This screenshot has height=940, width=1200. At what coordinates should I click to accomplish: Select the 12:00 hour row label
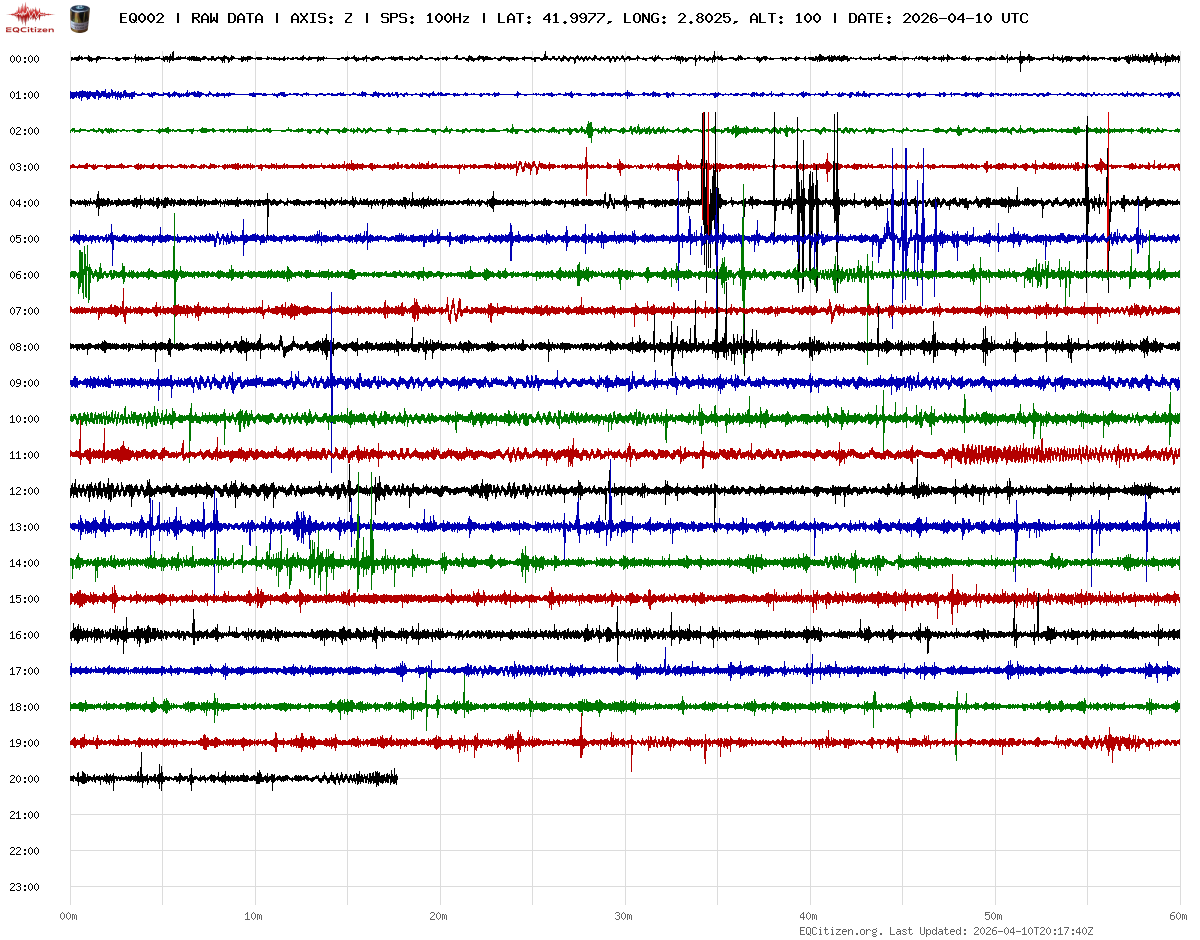tap(24, 491)
